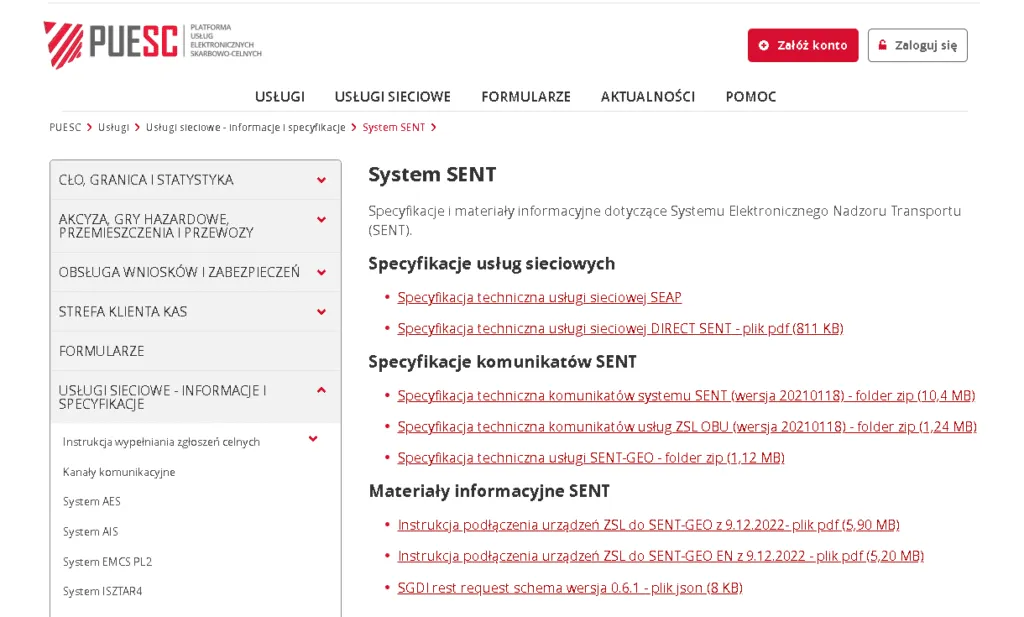Image resolution: width=1024 pixels, height=617 pixels.
Task: Select System ISZTAR4 in sidebar
Action: pos(103,591)
